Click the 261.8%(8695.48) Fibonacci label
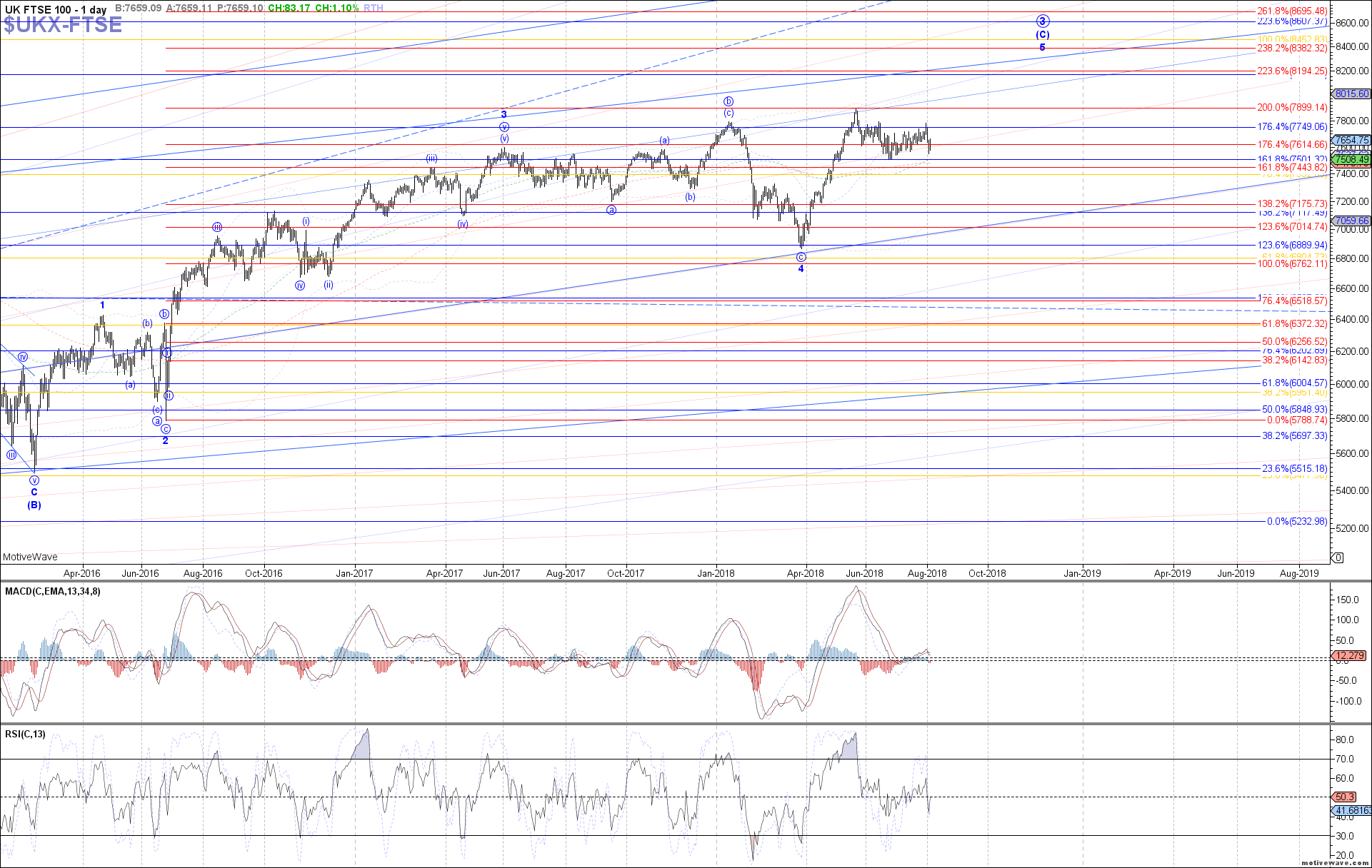Screen dimensions: 1372x868 [1292, 11]
